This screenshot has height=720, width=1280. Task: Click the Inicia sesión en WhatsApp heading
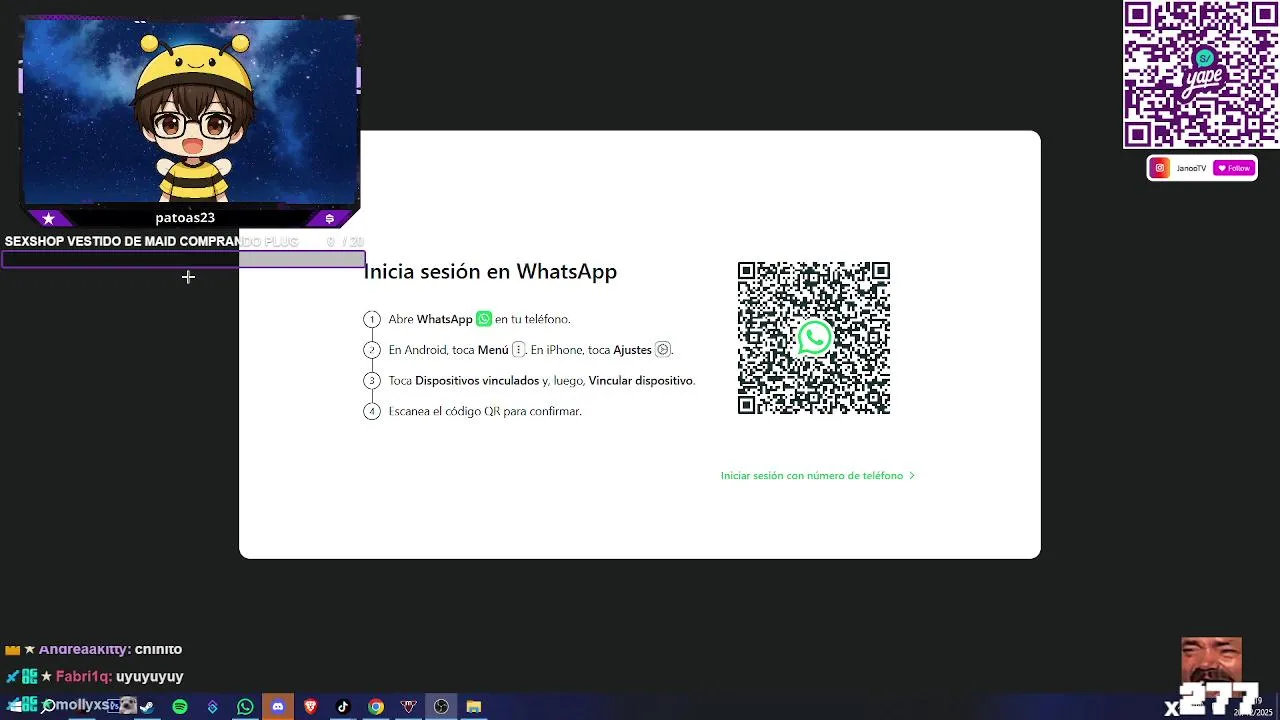(490, 271)
